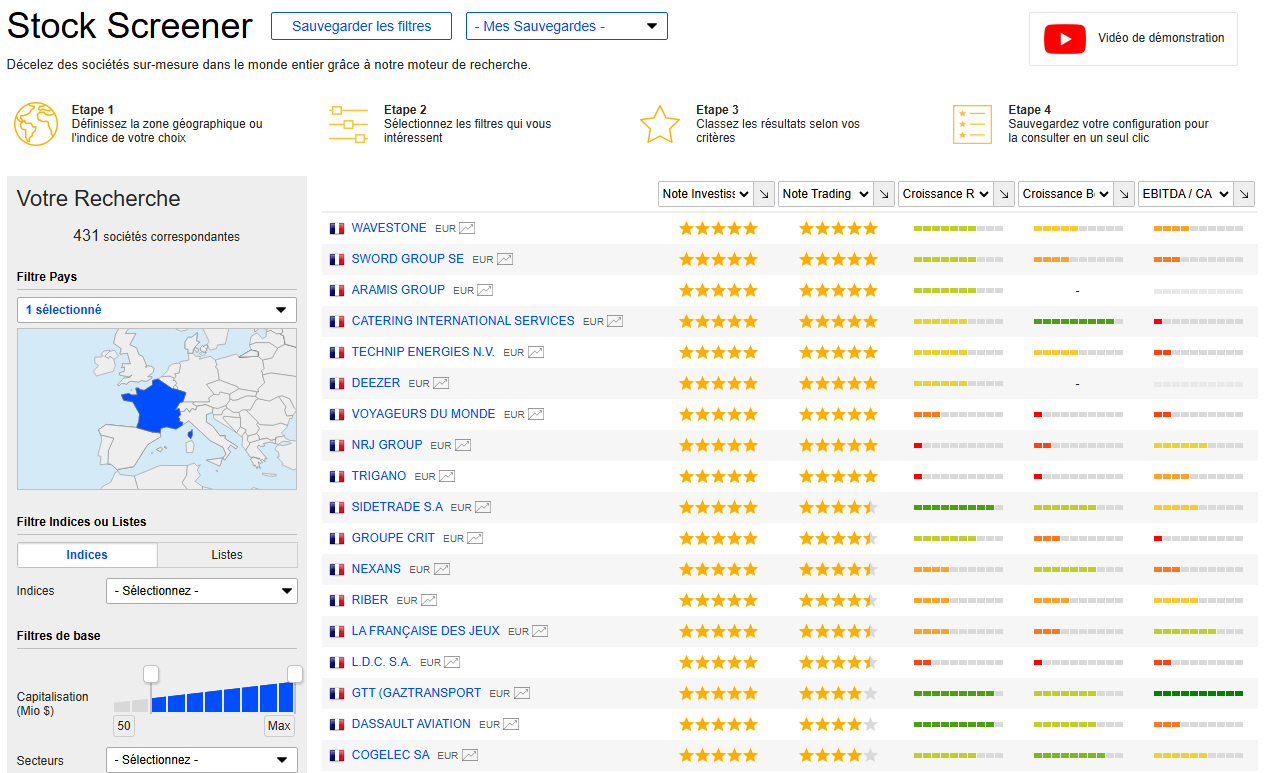The height and width of the screenshot is (773, 1267).
Task: Click the chart icon next to WAVESTONE
Action: coord(467,228)
